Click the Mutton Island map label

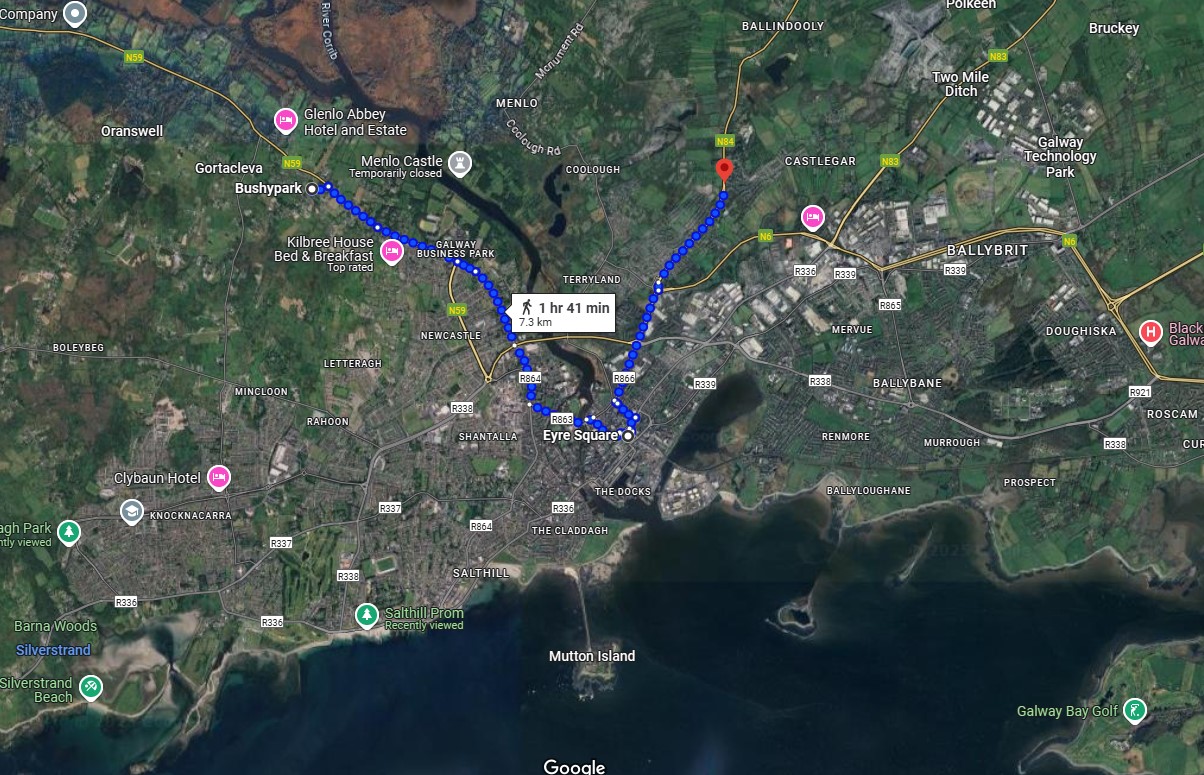point(592,656)
